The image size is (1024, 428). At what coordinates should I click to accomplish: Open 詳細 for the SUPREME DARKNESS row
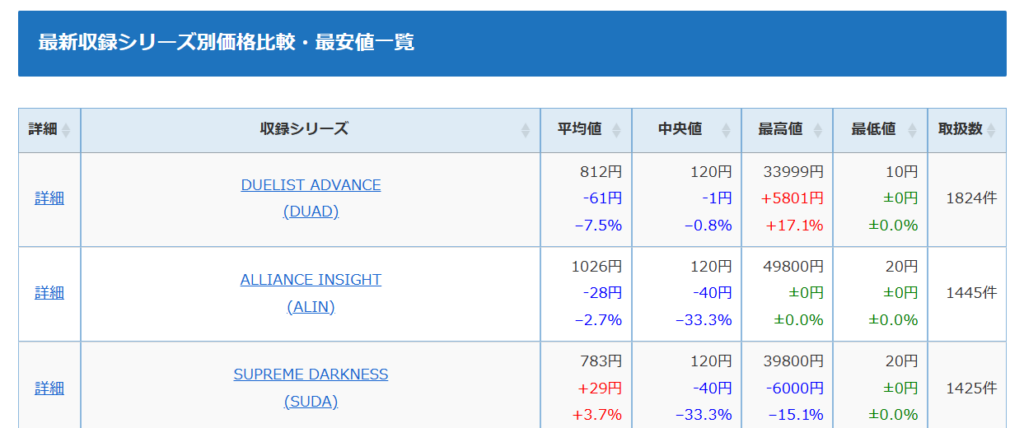tap(49, 388)
